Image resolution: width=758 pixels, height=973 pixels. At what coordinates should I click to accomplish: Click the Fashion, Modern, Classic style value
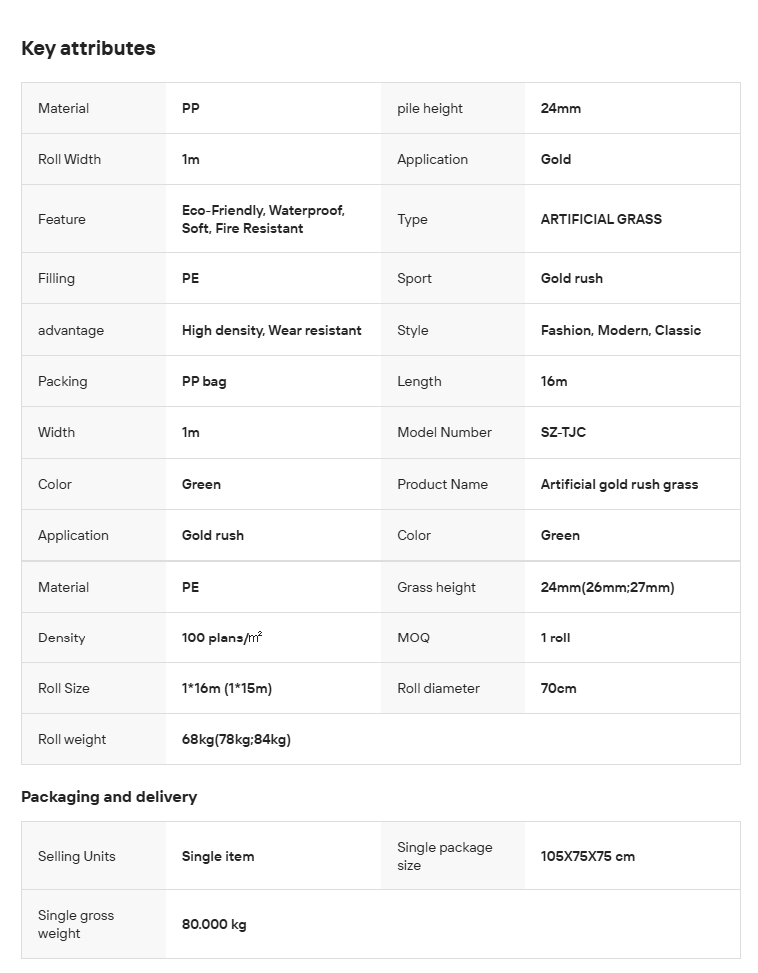click(620, 330)
